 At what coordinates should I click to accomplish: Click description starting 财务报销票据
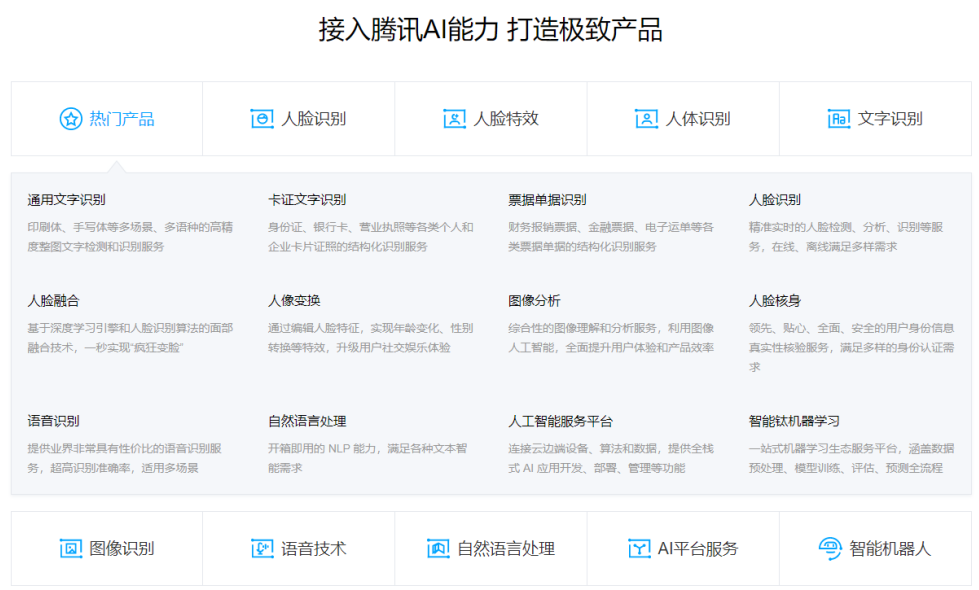click(x=611, y=237)
